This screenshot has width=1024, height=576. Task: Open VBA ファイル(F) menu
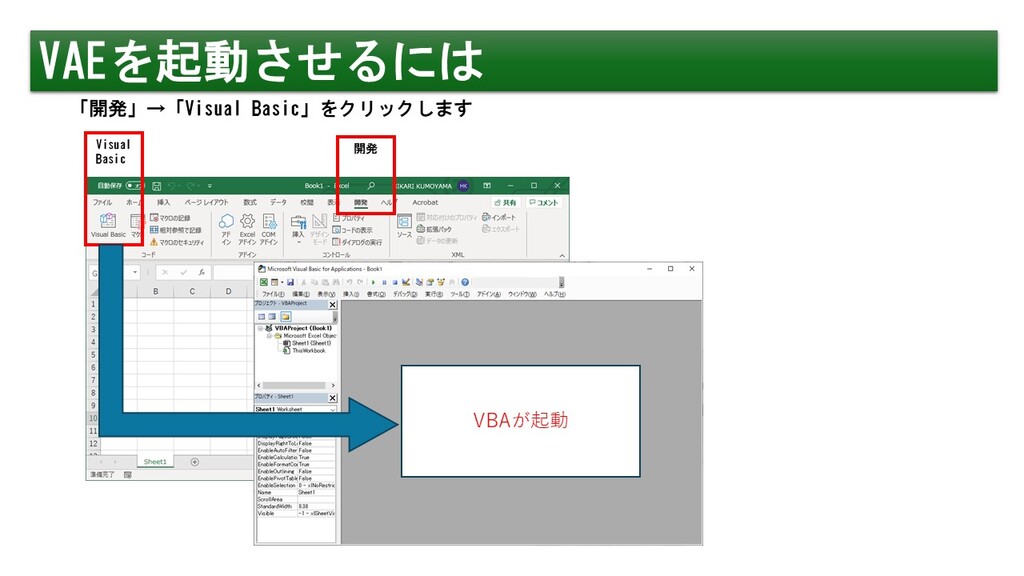point(273,295)
